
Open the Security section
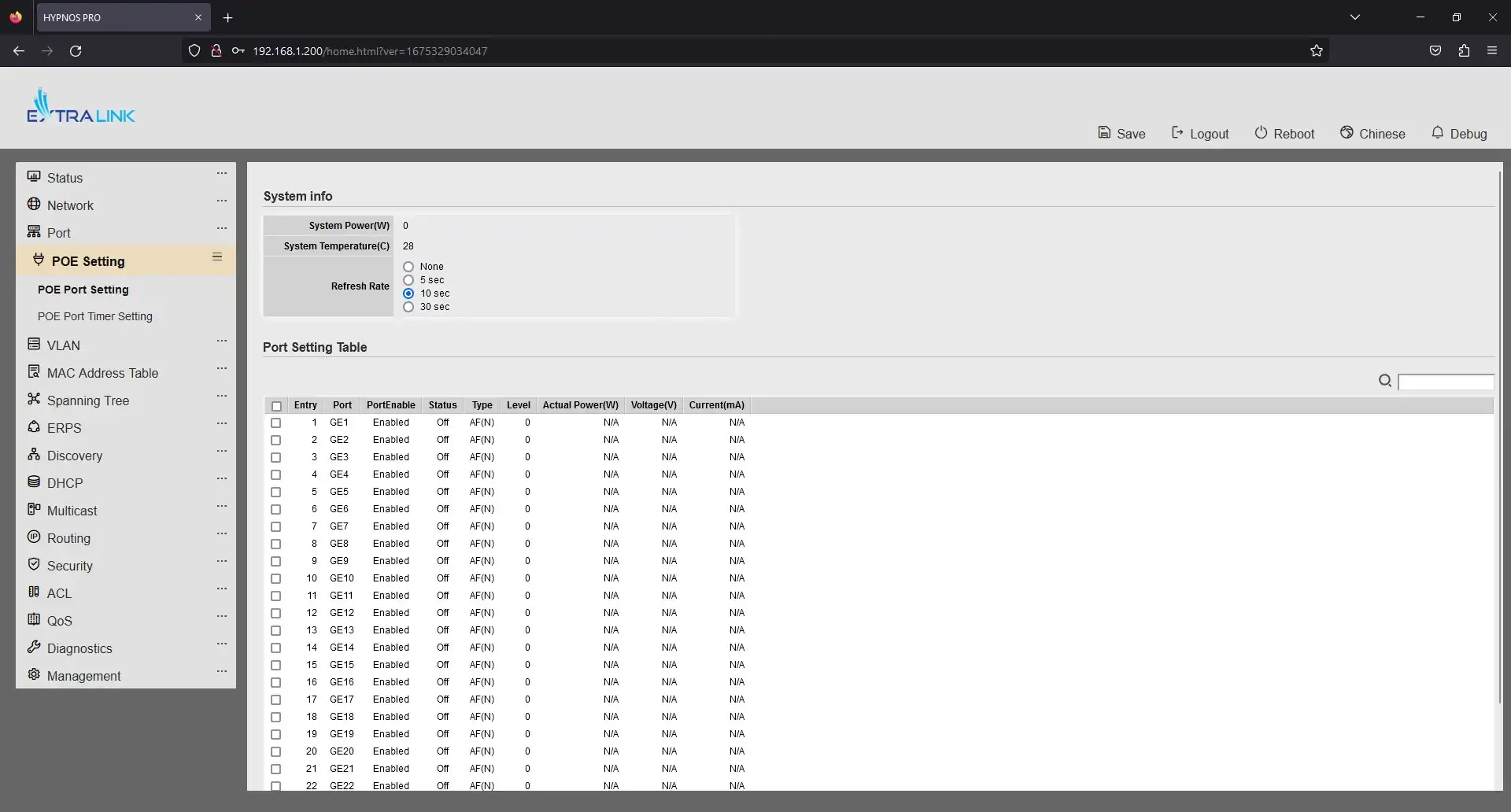coord(69,565)
